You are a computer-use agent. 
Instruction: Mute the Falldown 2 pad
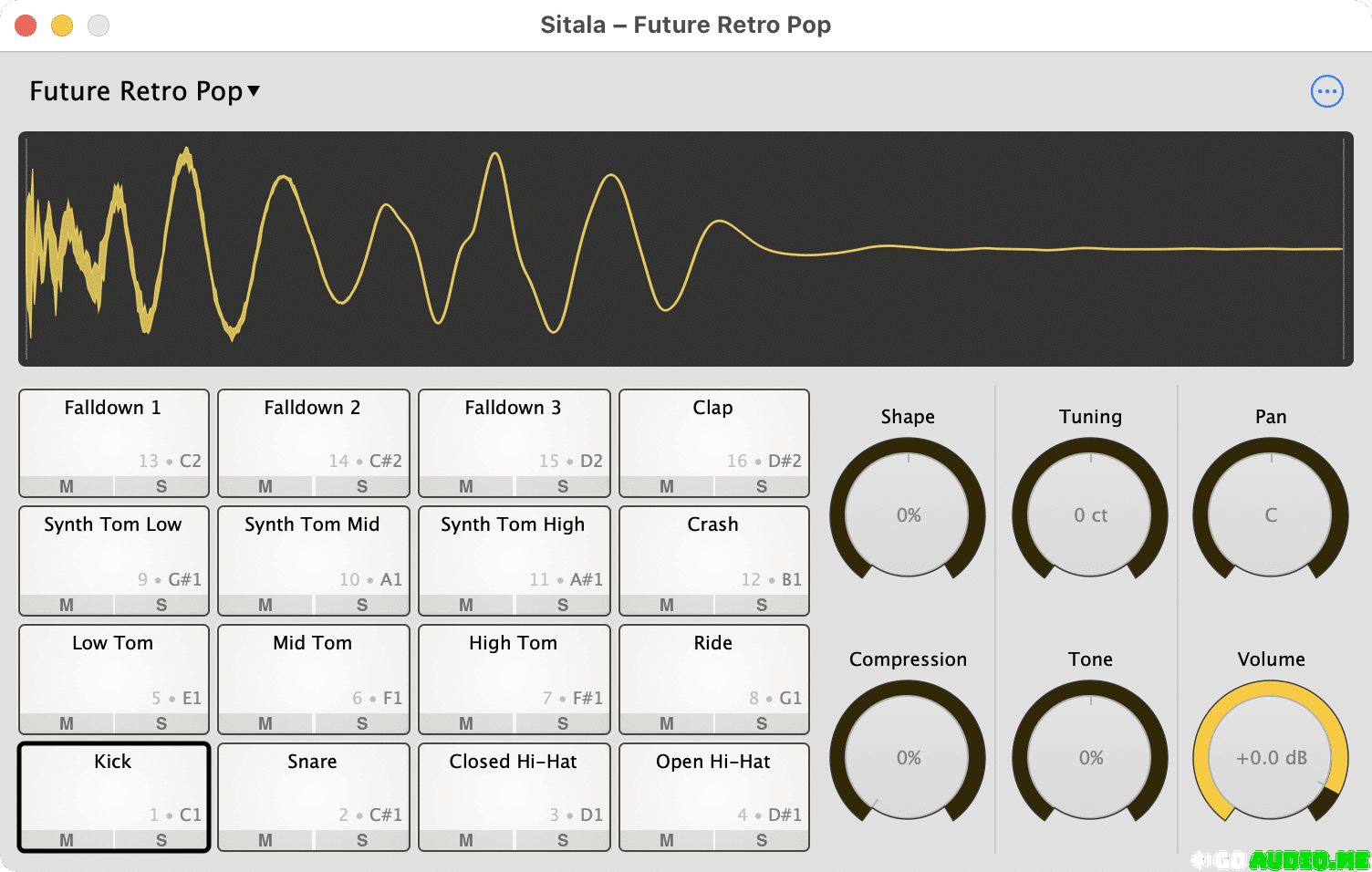[x=265, y=486]
